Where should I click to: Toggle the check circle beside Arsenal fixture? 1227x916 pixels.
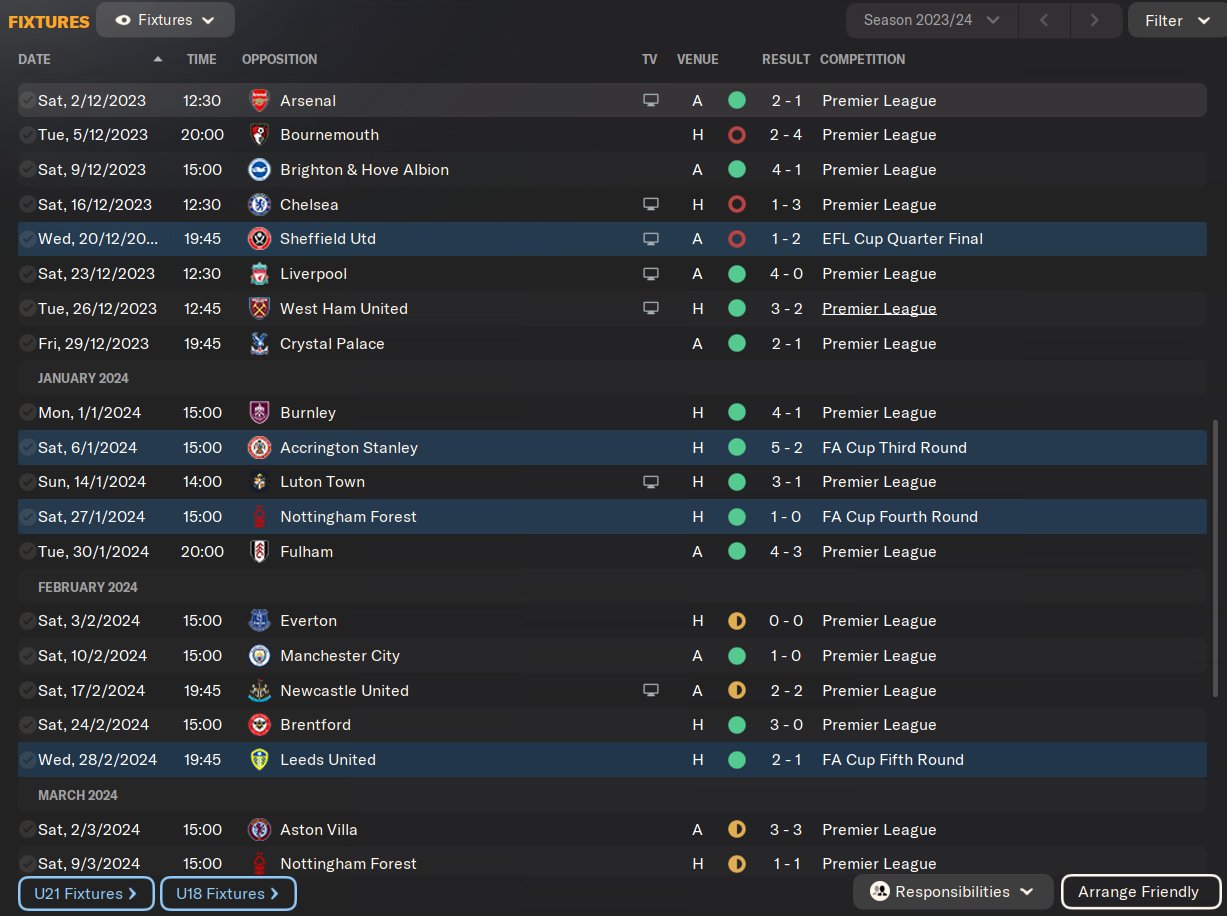pyautogui.click(x=27, y=101)
